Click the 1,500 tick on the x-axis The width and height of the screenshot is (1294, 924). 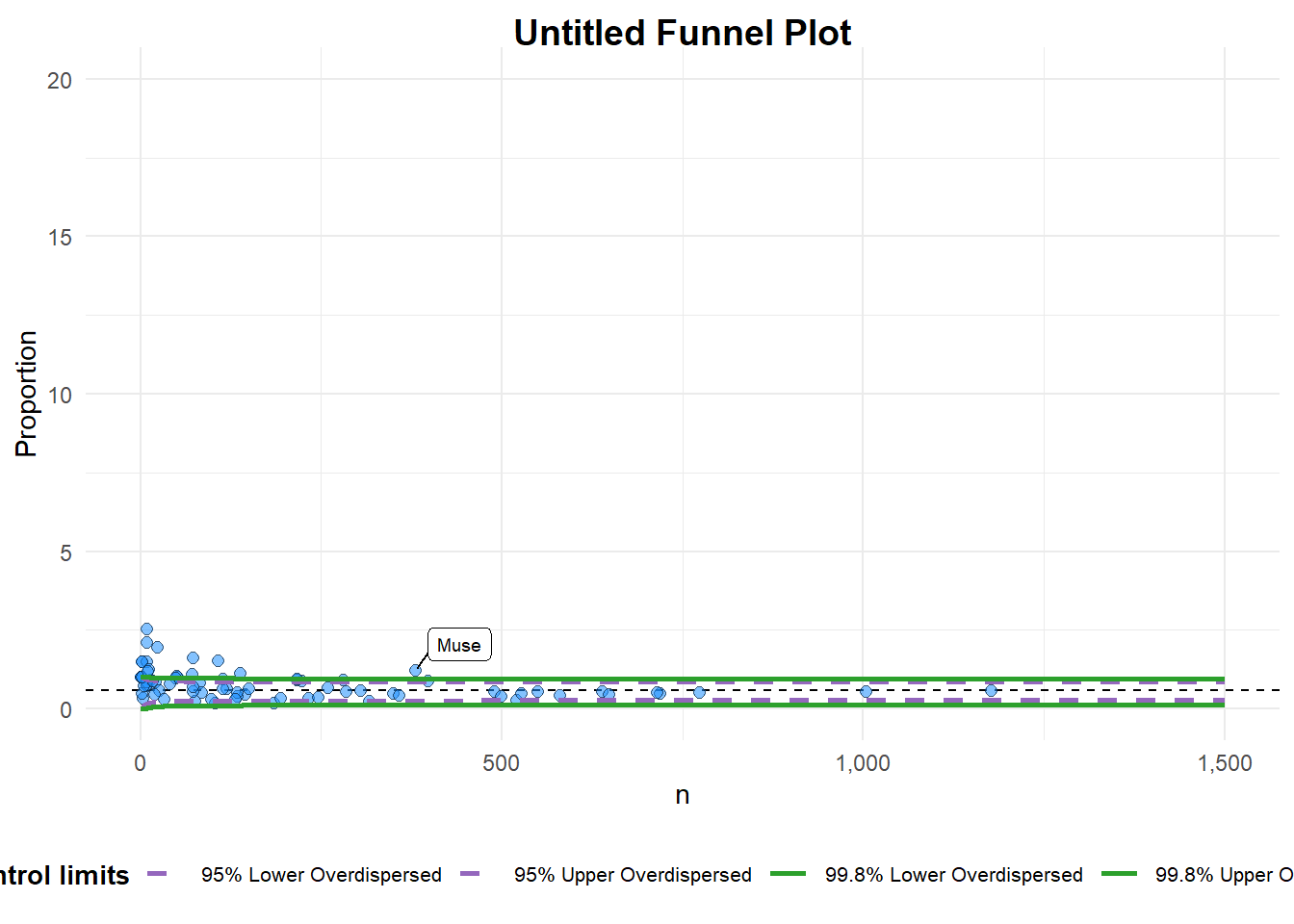(1225, 763)
